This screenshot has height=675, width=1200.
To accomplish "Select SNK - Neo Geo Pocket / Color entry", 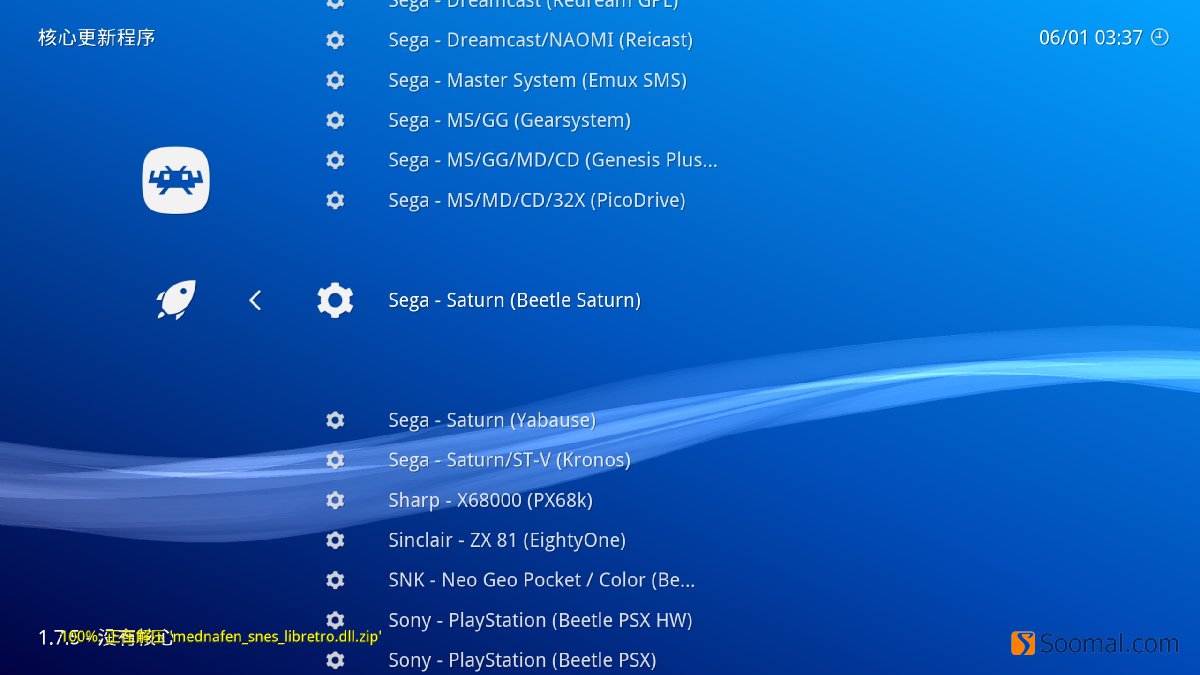I will coord(541,580).
